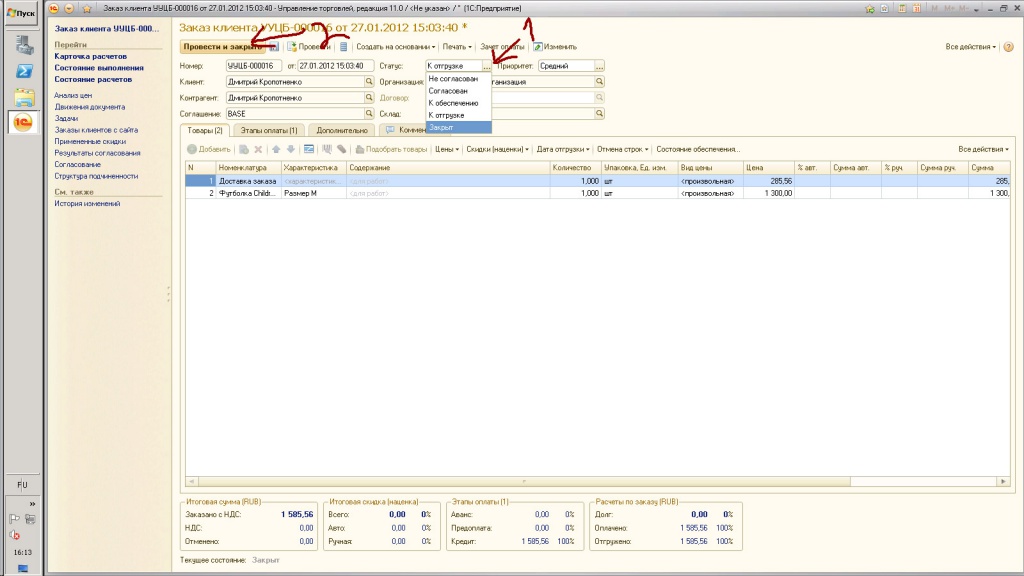Viewport: 1024px width, 576px height.
Task: Open Windows Explorer folder icon in taskbar
Action: (24, 97)
